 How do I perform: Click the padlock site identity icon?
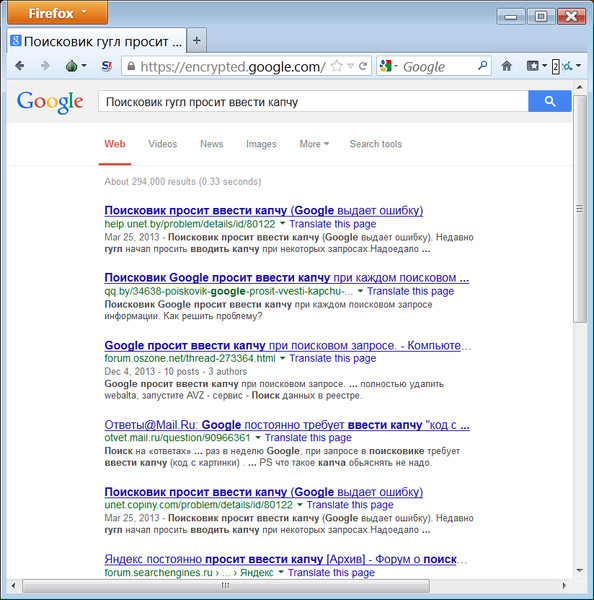pyautogui.click(x=131, y=66)
